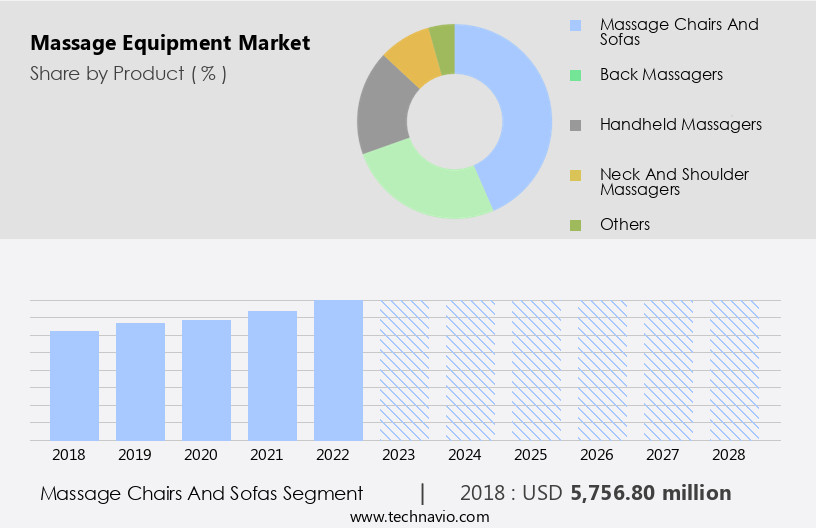This screenshot has width=816, height=528.
Task: Click the hatched 2023 forecast bar
Action: tap(404, 370)
